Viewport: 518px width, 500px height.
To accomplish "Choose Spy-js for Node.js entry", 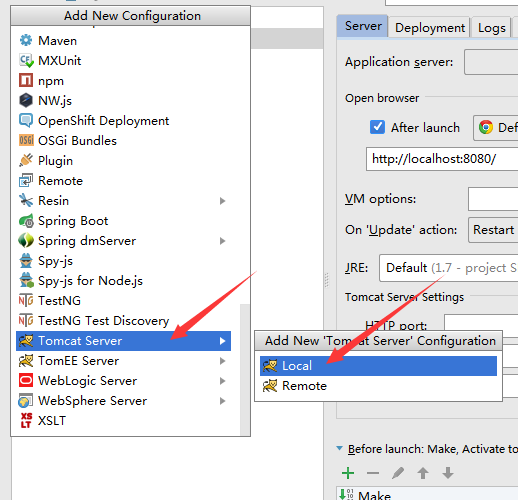I will click(x=123, y=281).
